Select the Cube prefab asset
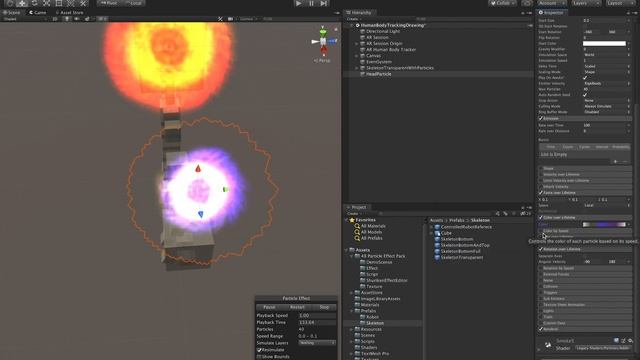The height and width of the screenshot is (360, 640). [x=446, y=233]
